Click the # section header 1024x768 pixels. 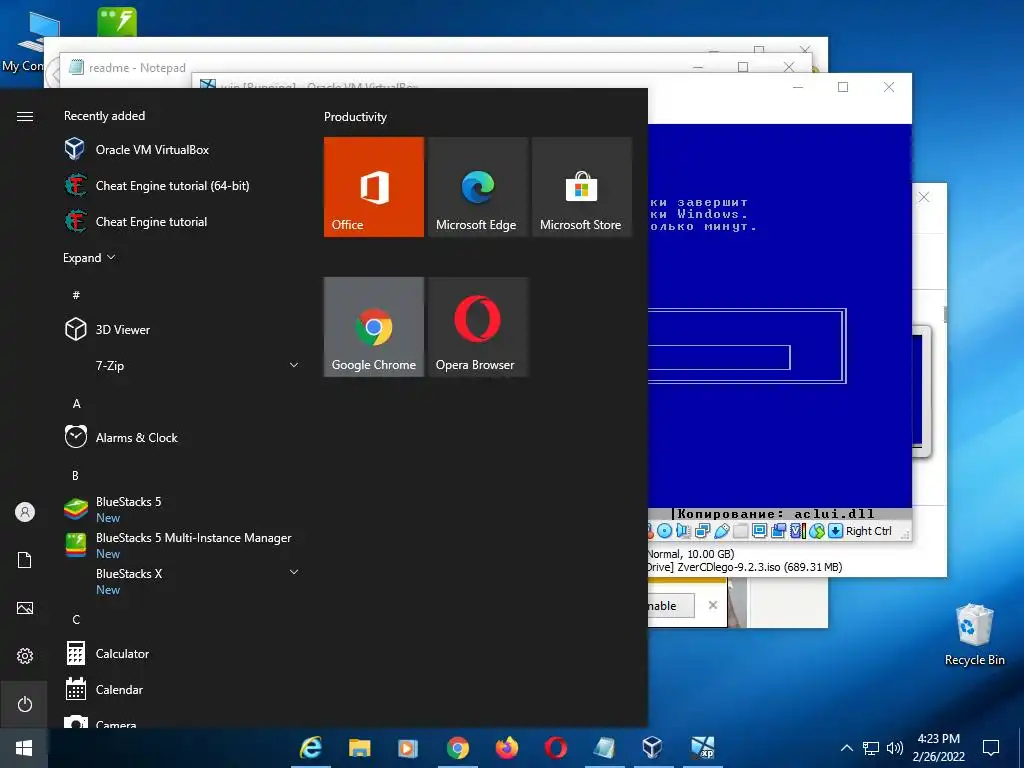76,295
